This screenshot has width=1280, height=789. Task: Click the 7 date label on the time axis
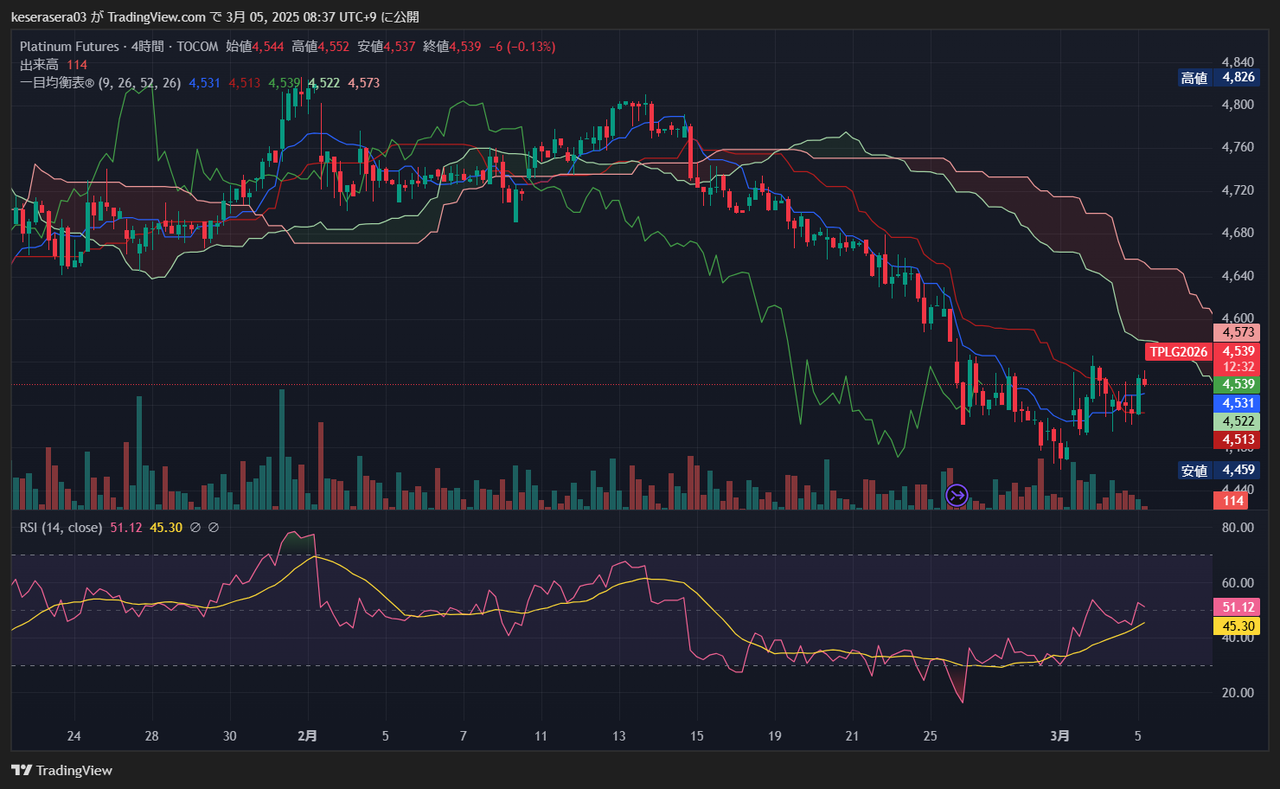coord(463,736)
